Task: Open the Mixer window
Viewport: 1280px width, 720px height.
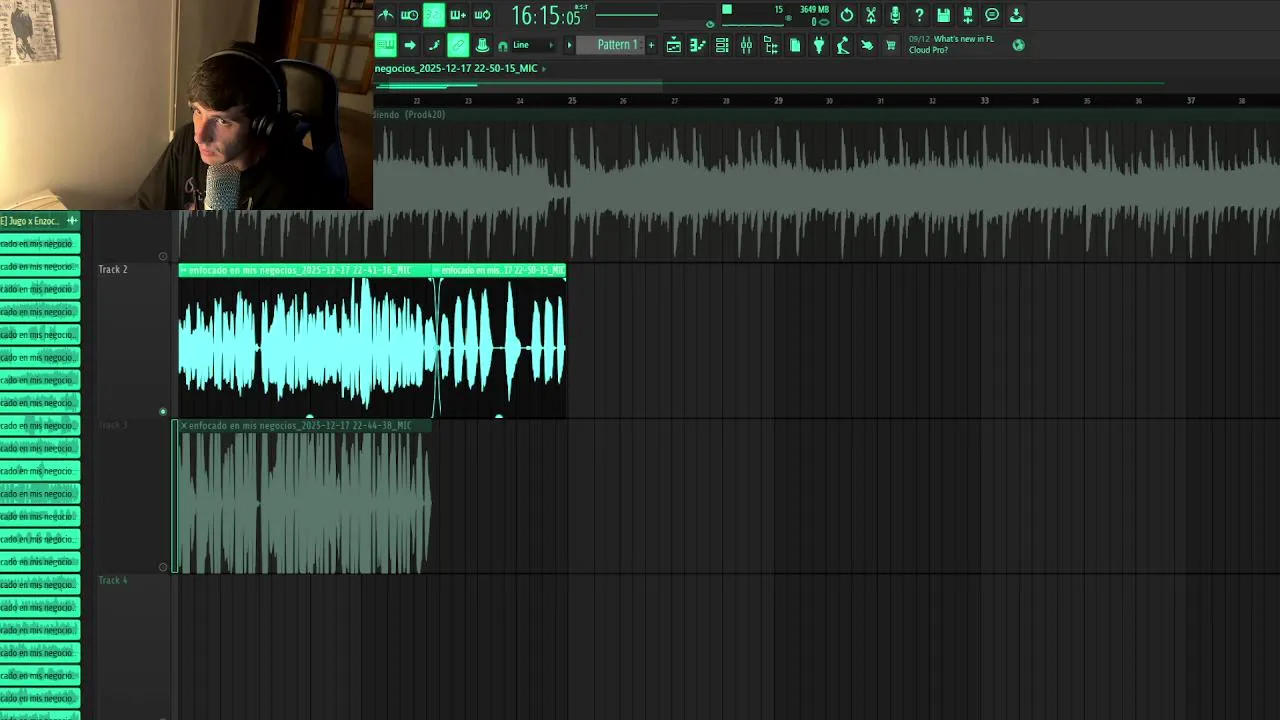Action: (x=746, y=45)
